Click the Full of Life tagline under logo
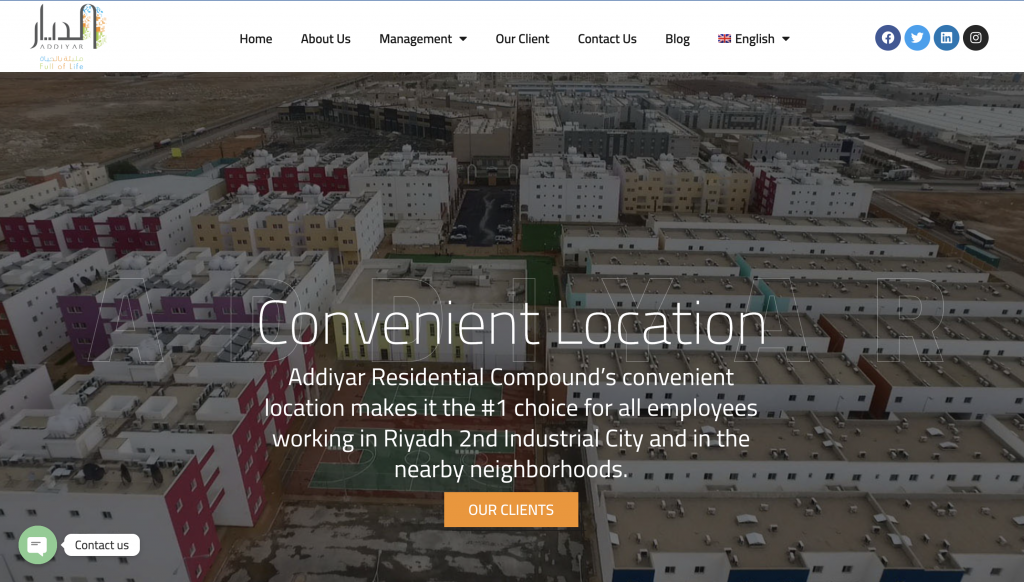Screen dimensions: 1024x582 [x=61, y=66]
